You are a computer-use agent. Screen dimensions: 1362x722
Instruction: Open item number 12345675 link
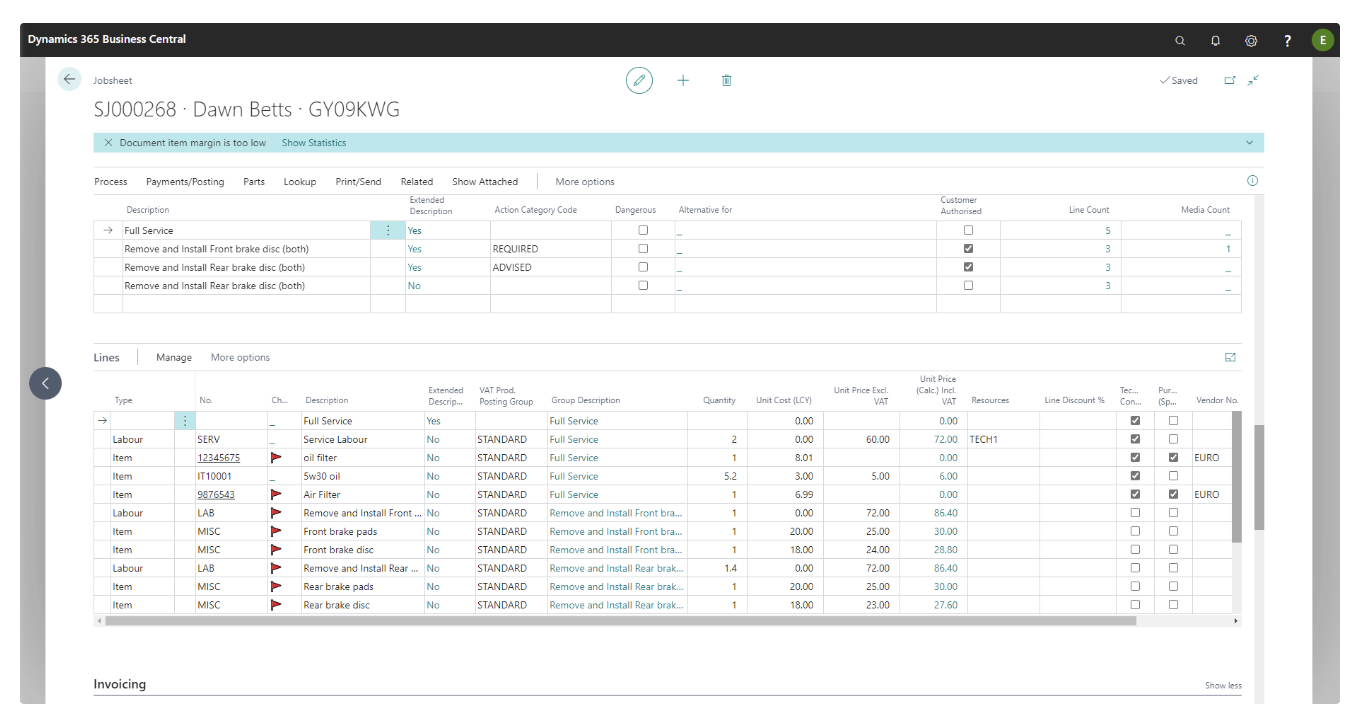(x=218, y=458)
